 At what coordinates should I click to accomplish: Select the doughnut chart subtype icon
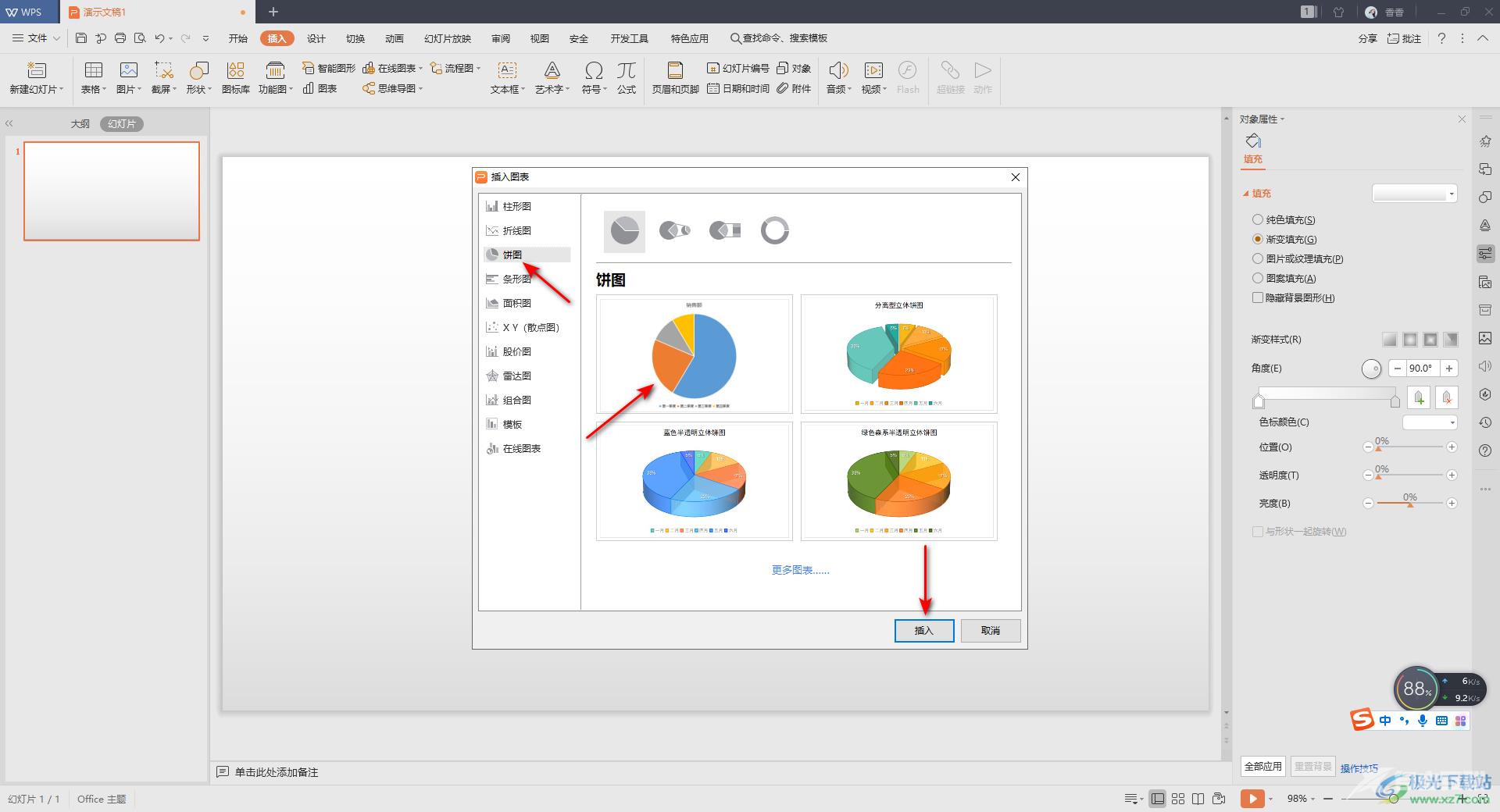[x=774, y=230]
